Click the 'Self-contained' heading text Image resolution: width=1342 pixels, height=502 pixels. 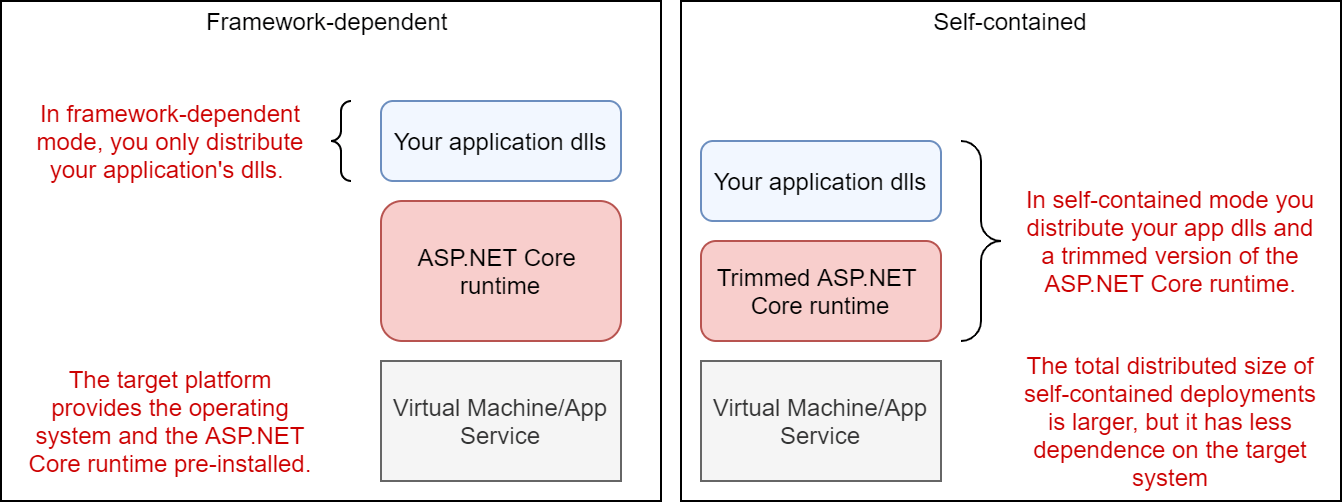point(1010,22)
